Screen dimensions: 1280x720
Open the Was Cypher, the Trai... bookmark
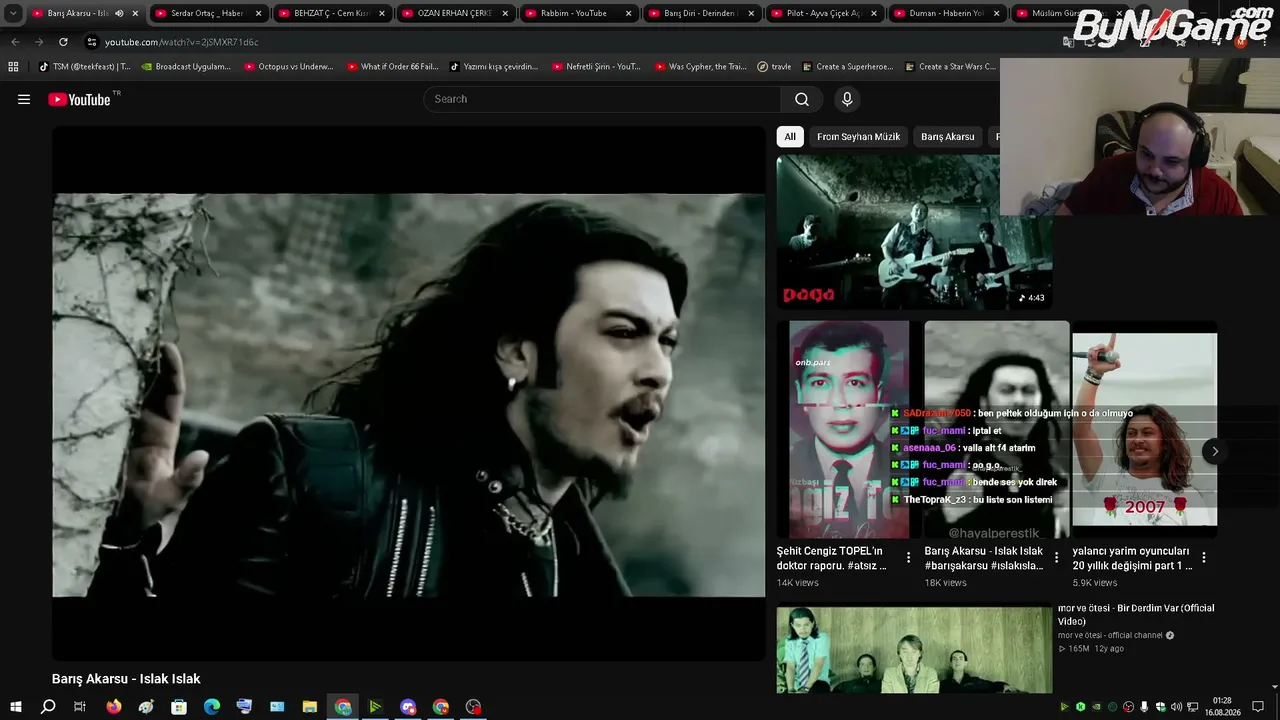(700, 67)
